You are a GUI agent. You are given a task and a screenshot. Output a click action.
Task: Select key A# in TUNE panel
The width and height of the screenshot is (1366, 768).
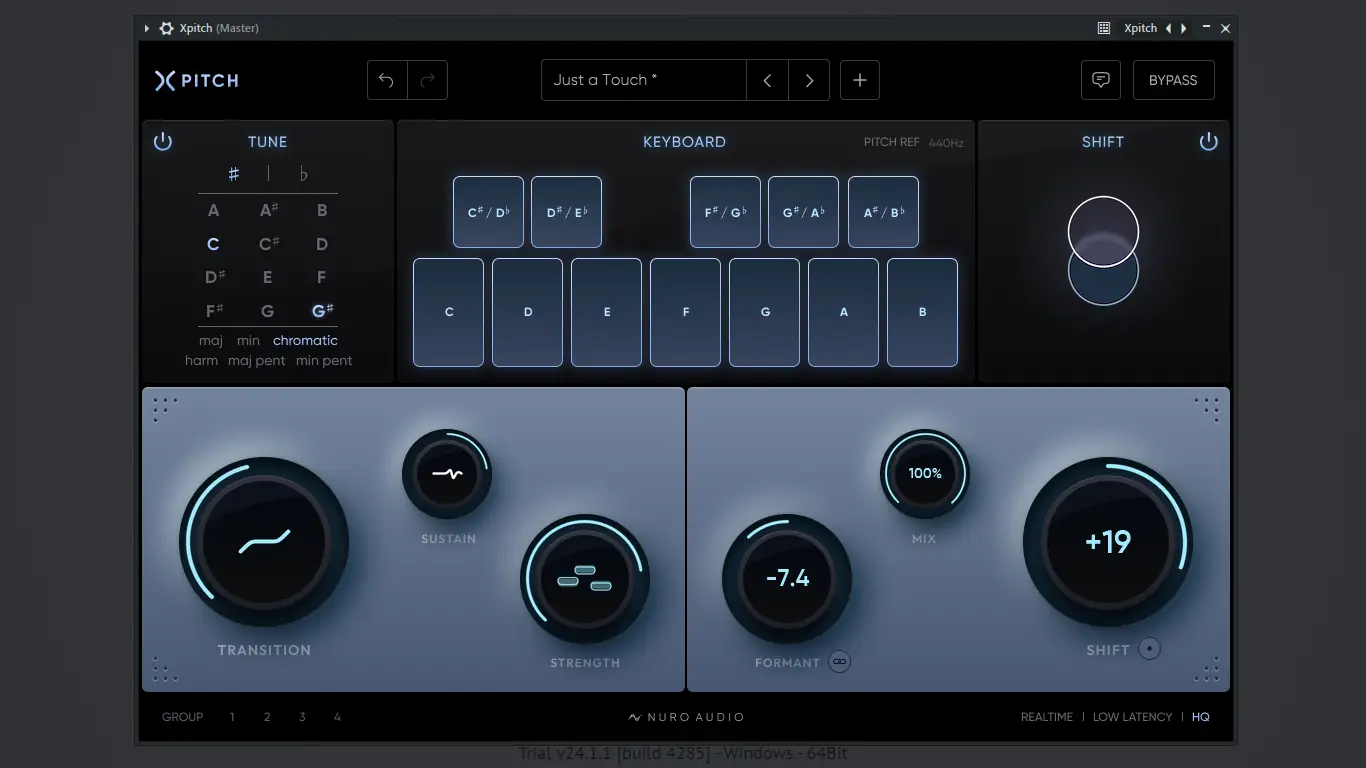pos(268,211)
